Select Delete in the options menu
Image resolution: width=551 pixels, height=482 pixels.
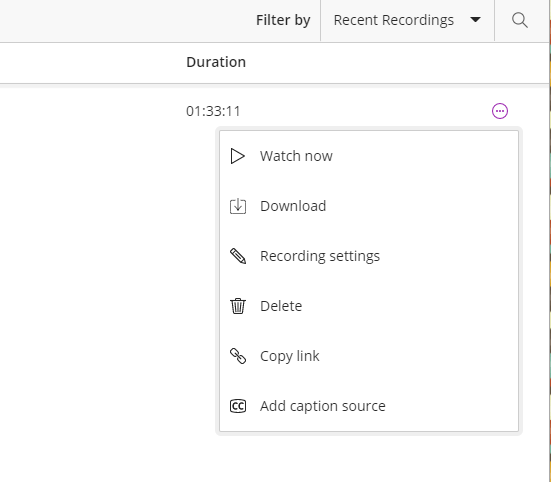point(369,306)
